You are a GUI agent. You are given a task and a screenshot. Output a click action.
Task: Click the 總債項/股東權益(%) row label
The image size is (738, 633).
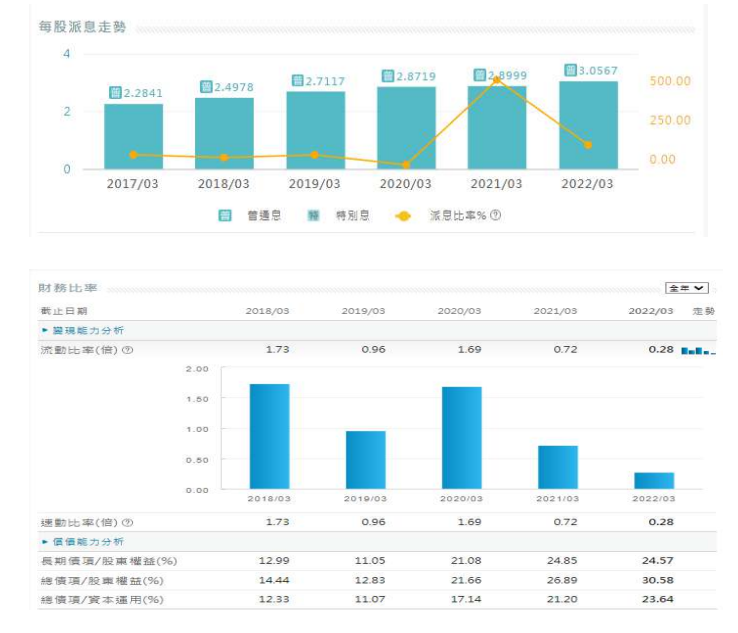pyautogui.click(x=102, y=581)
